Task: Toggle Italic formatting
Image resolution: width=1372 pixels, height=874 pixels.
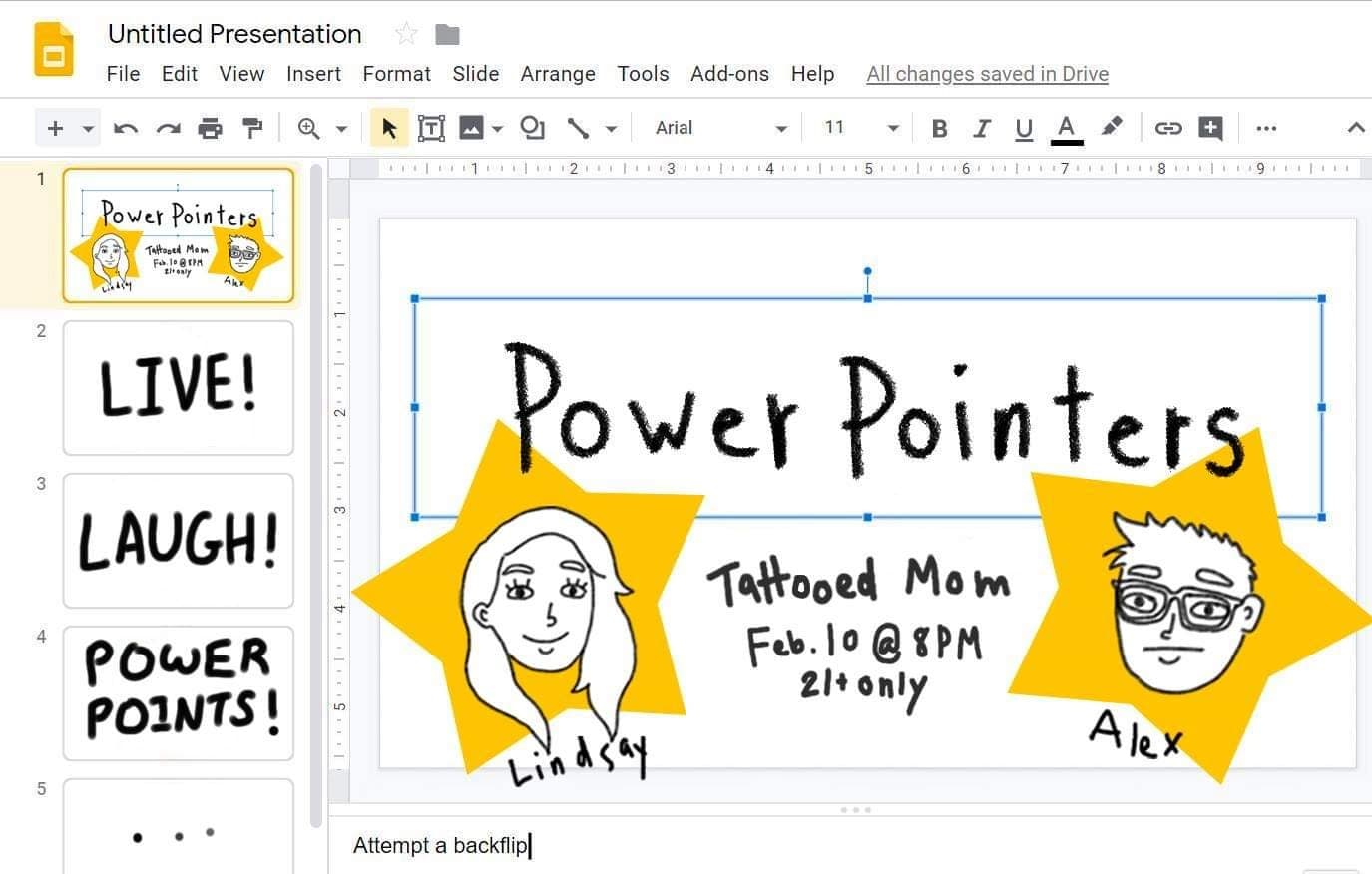Action: pyautogui.click(x=982, y=128)
